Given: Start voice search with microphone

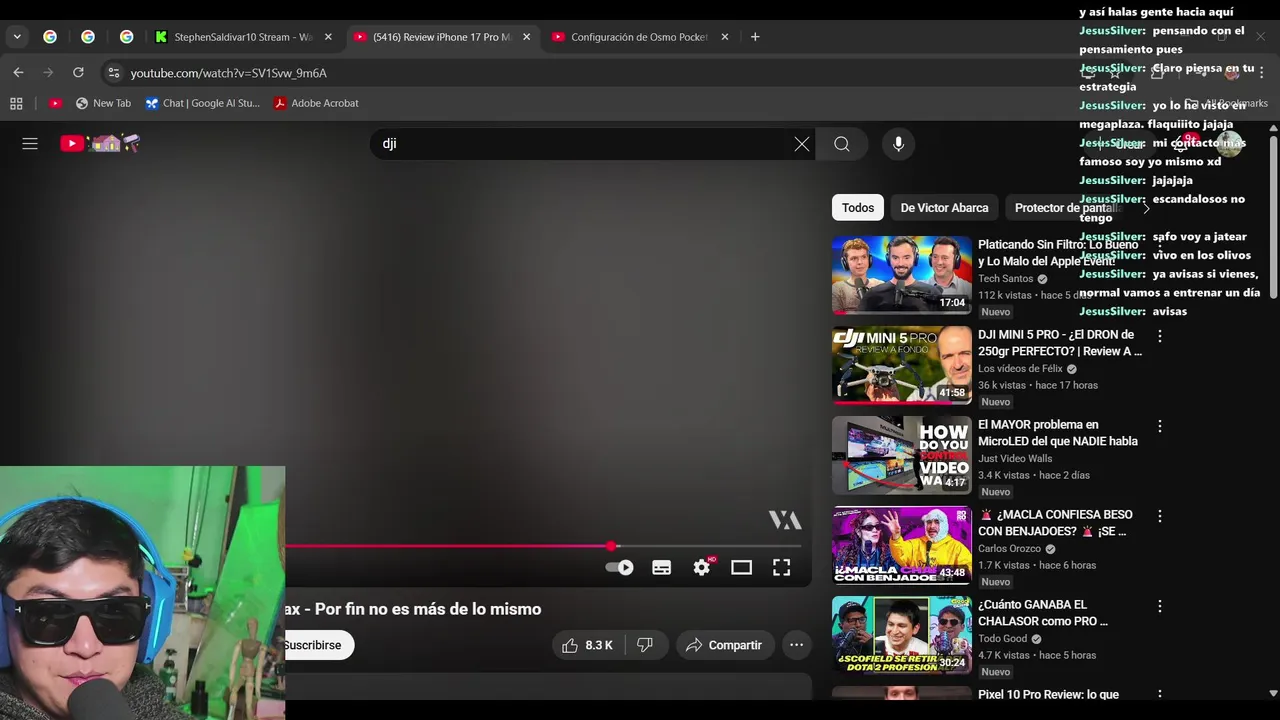Looking at the screenshot, I should click(x=898, y=144).
